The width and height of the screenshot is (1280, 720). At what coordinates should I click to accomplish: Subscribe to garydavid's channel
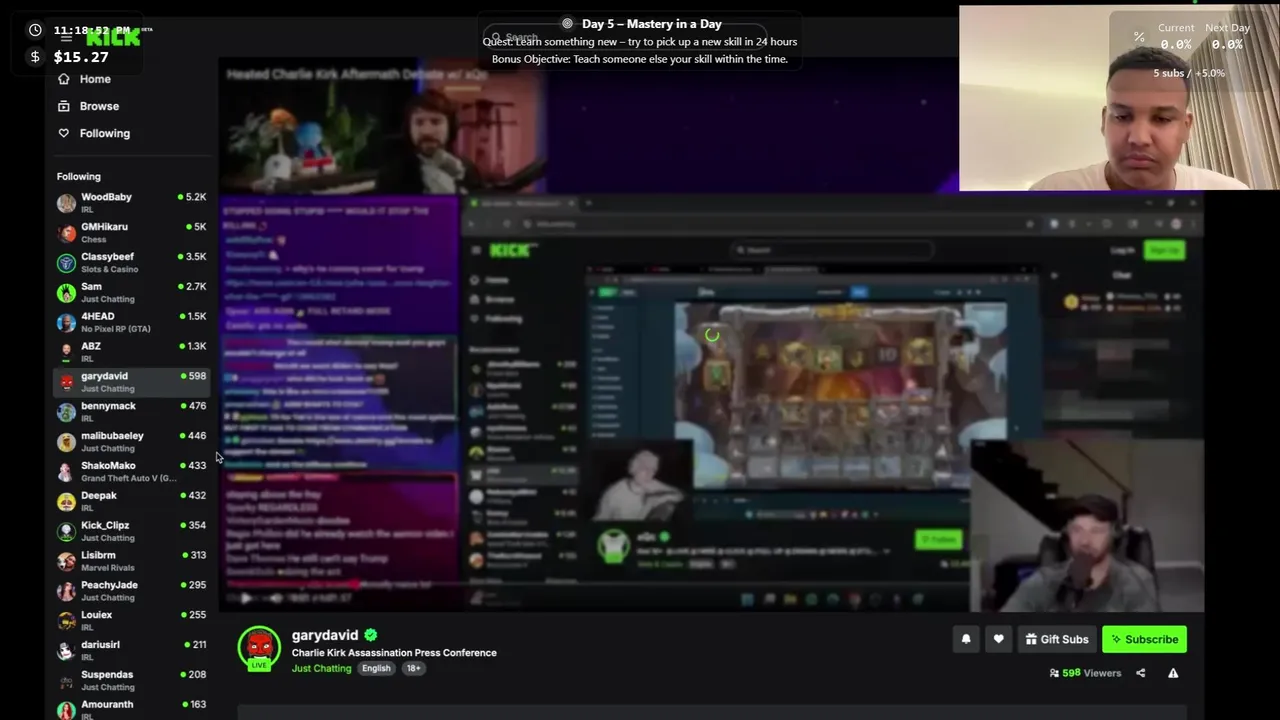(1144, 639)
